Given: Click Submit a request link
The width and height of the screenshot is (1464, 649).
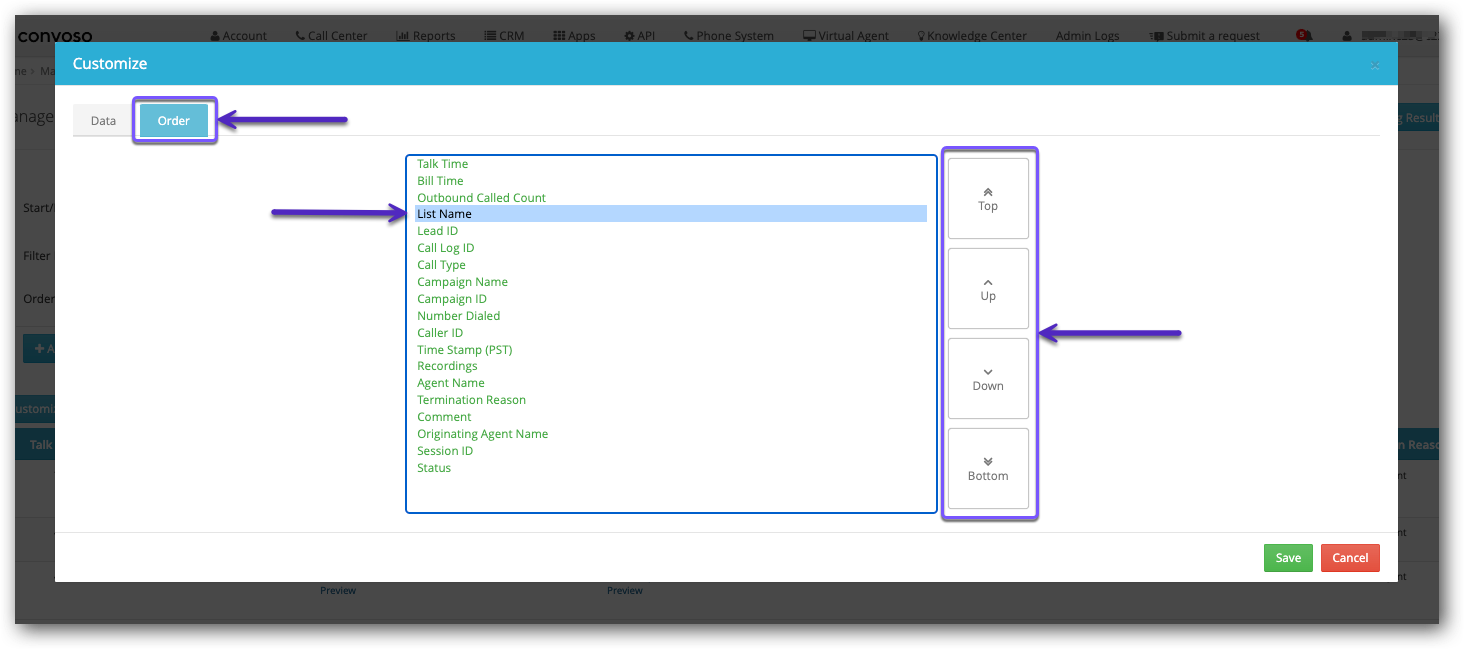Looking at the screenshot, I should tap(1204, 36).
